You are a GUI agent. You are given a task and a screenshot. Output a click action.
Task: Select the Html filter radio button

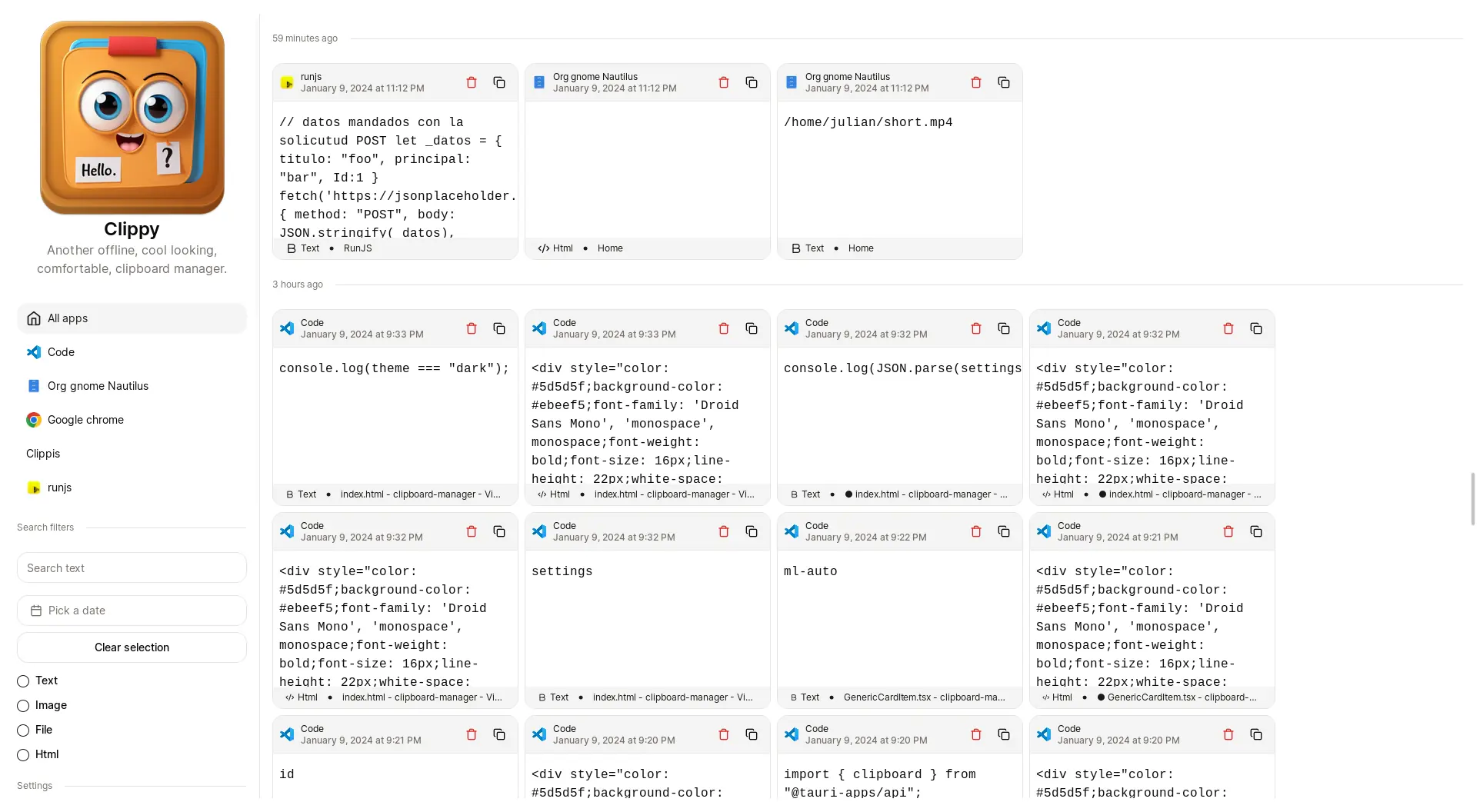pos(23,755)
